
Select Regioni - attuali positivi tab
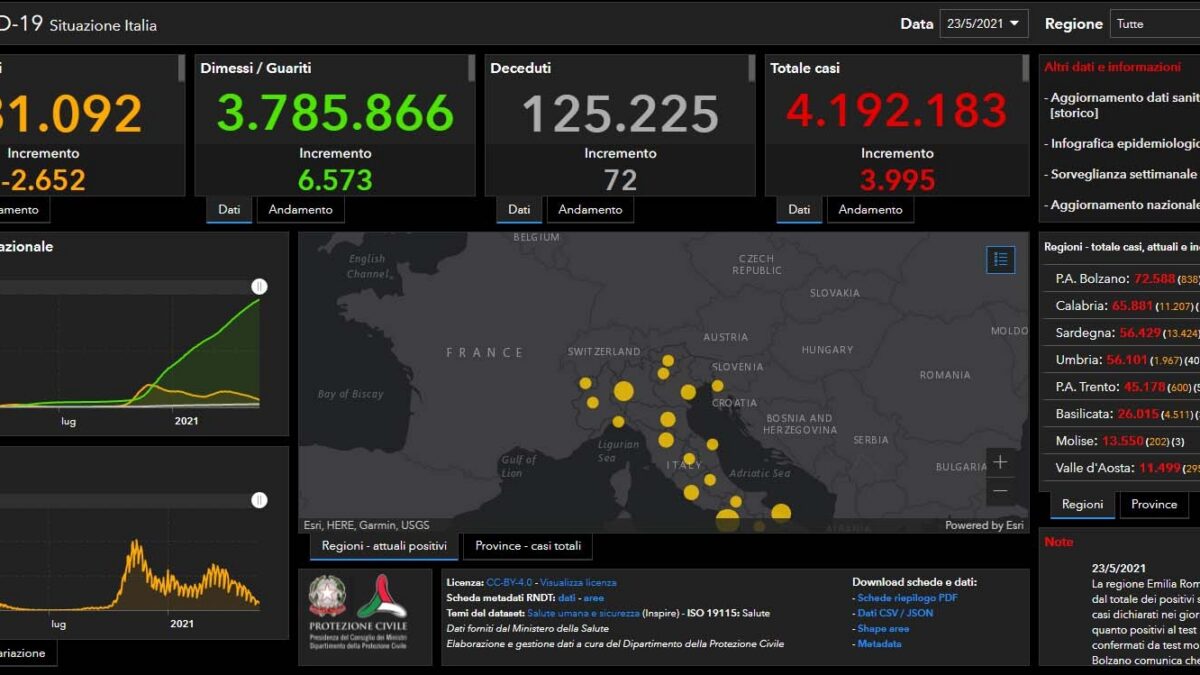[384, 546]
